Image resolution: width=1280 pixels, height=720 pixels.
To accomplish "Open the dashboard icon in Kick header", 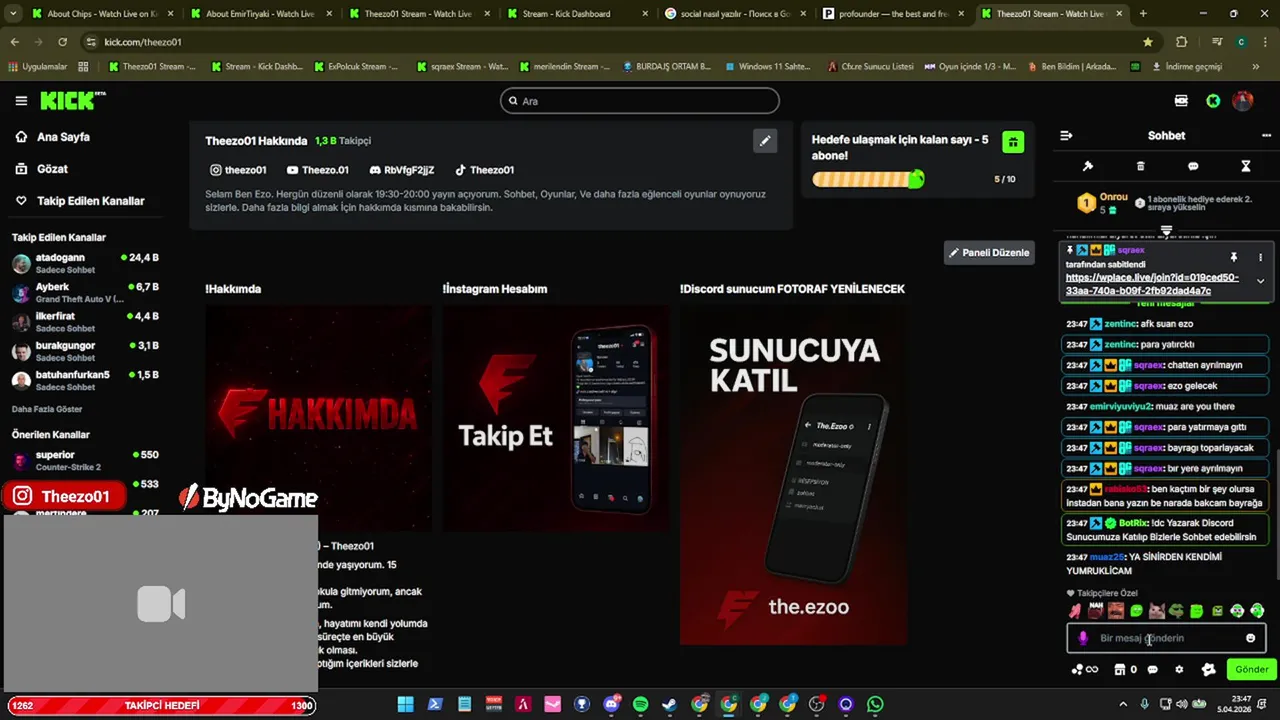I will click(x=1181, y=101).
